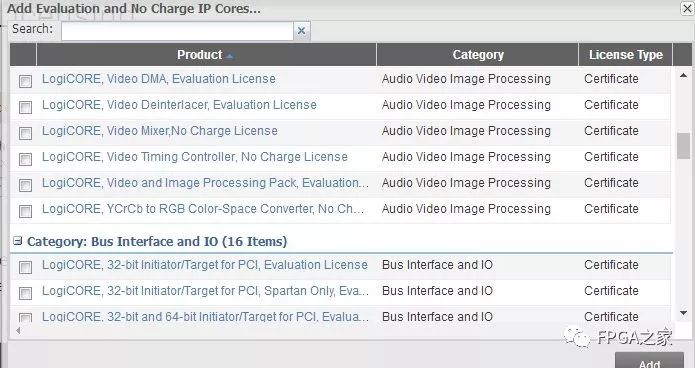Check the Video DMA Evaluation License box
Viewport: 695px width, 368px height.
click(25, 81)
